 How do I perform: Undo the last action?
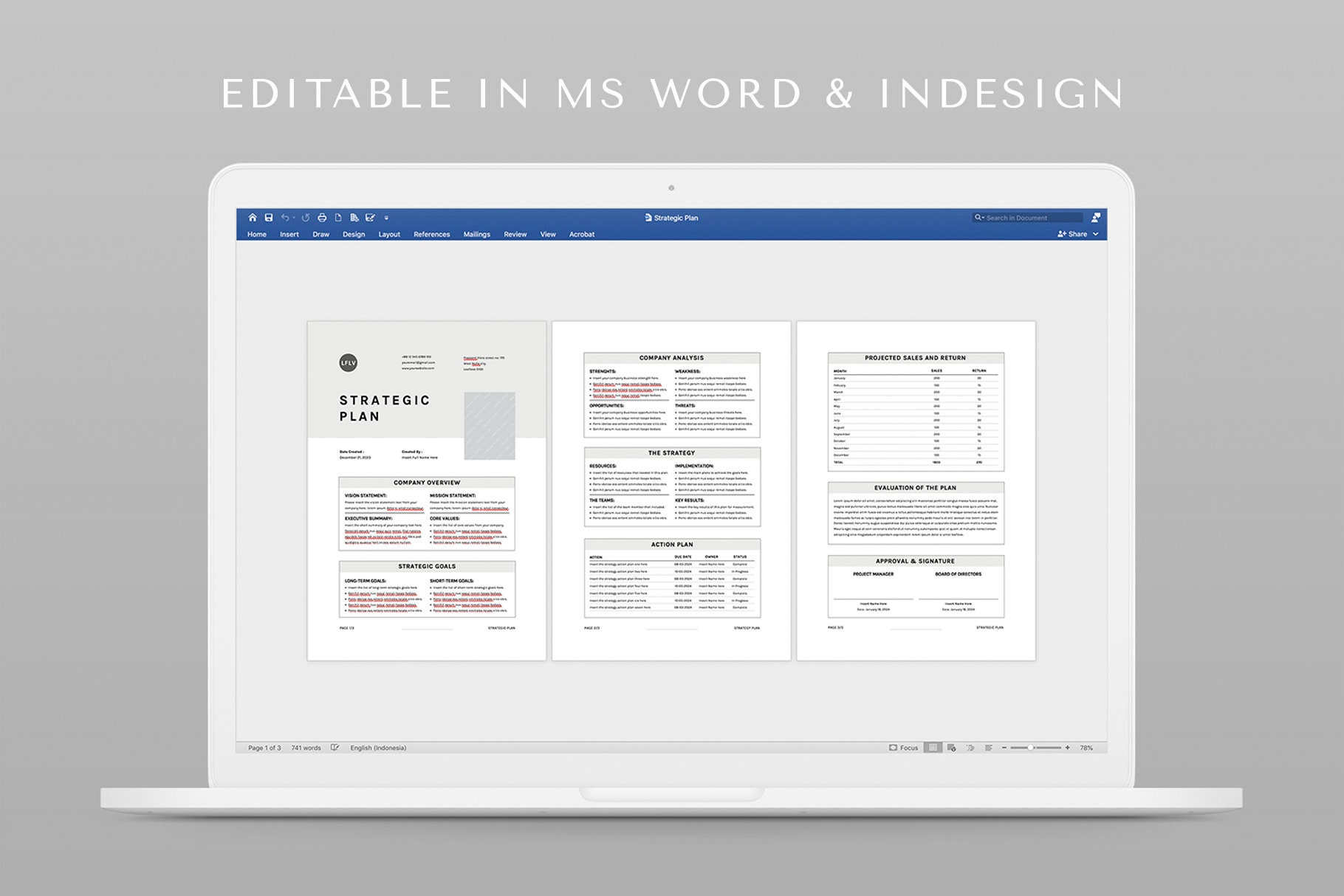pos(287,218)
